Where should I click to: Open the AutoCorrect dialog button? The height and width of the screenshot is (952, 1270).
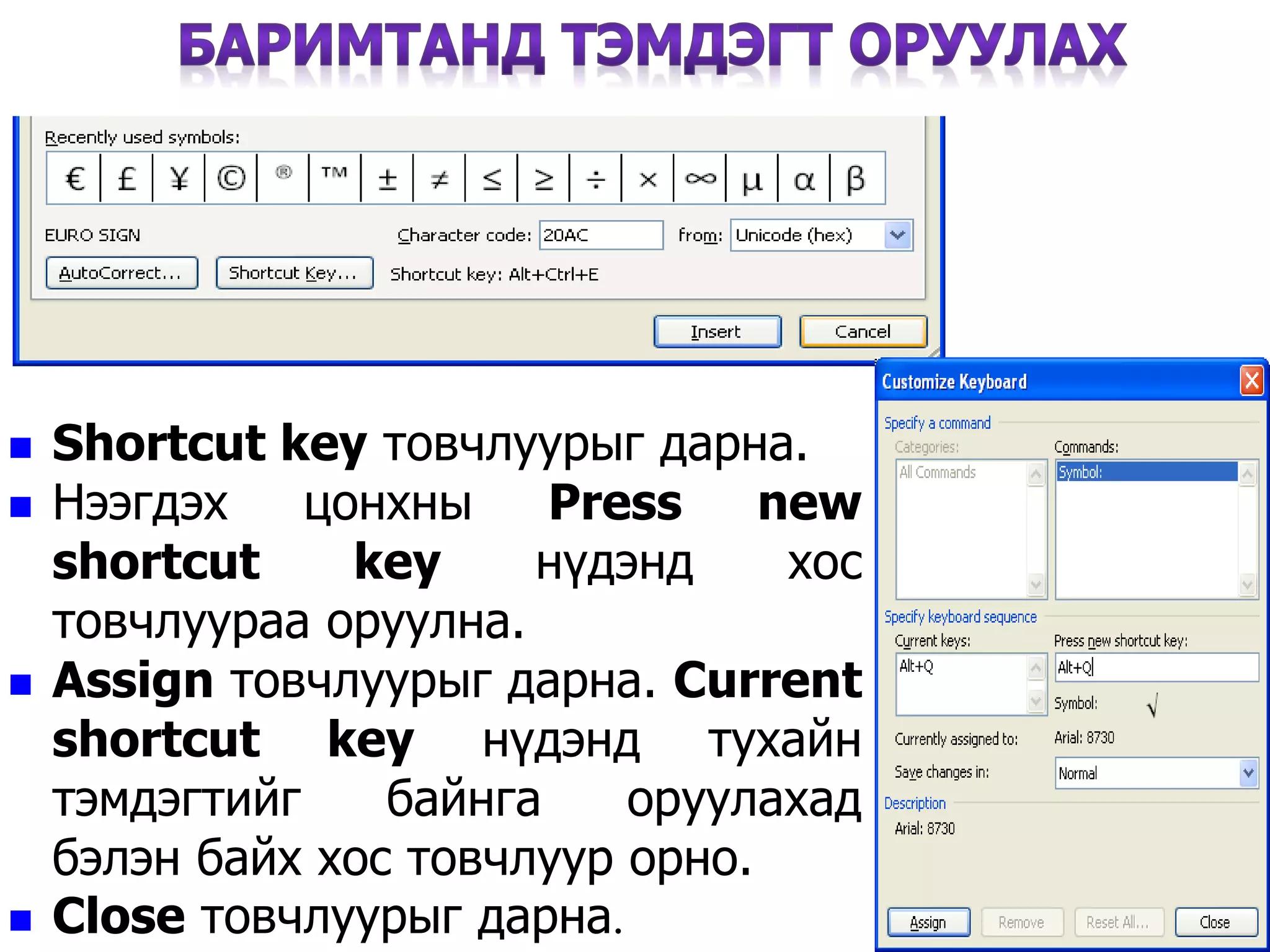pos(122,273)
